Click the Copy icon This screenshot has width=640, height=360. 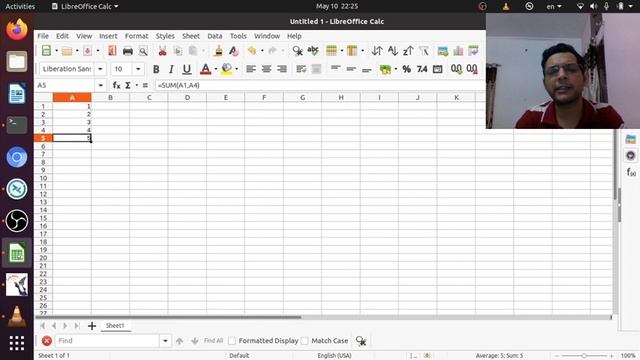178,51
